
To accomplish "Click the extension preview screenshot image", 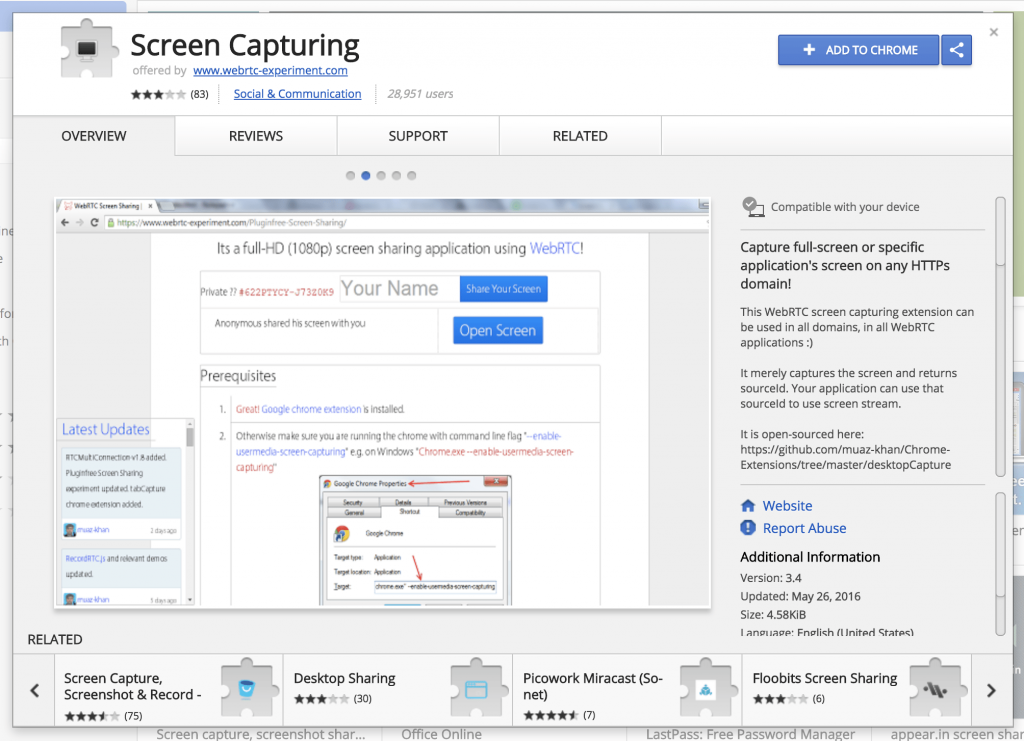I will [x=383, y=402].
